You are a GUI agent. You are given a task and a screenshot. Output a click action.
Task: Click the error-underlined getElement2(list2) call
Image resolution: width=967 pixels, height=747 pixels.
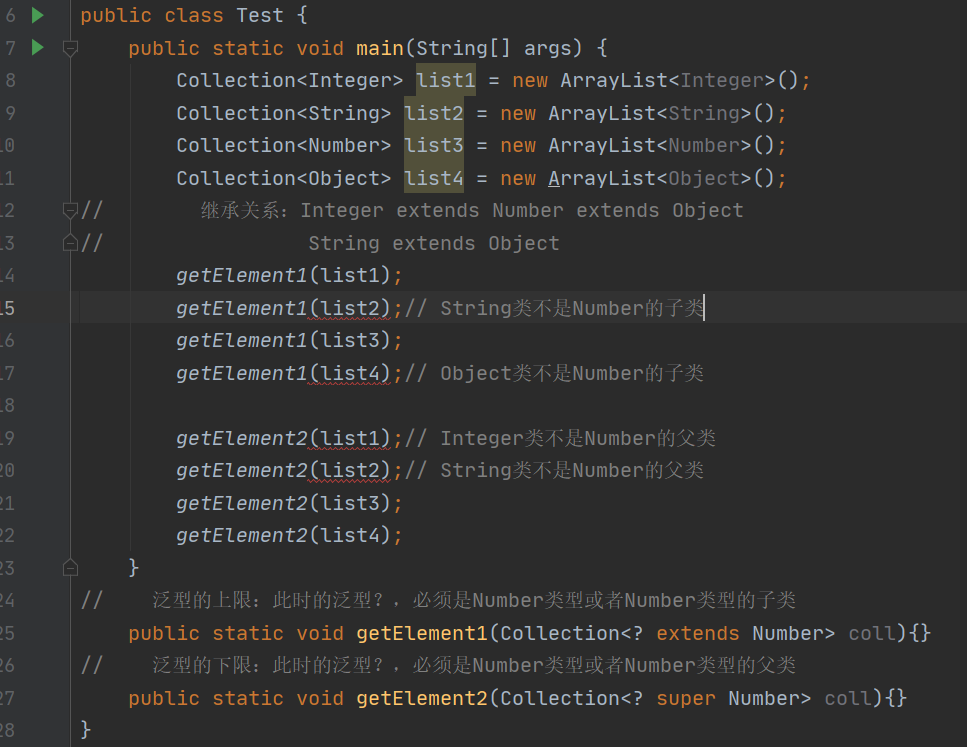[284, 470]
